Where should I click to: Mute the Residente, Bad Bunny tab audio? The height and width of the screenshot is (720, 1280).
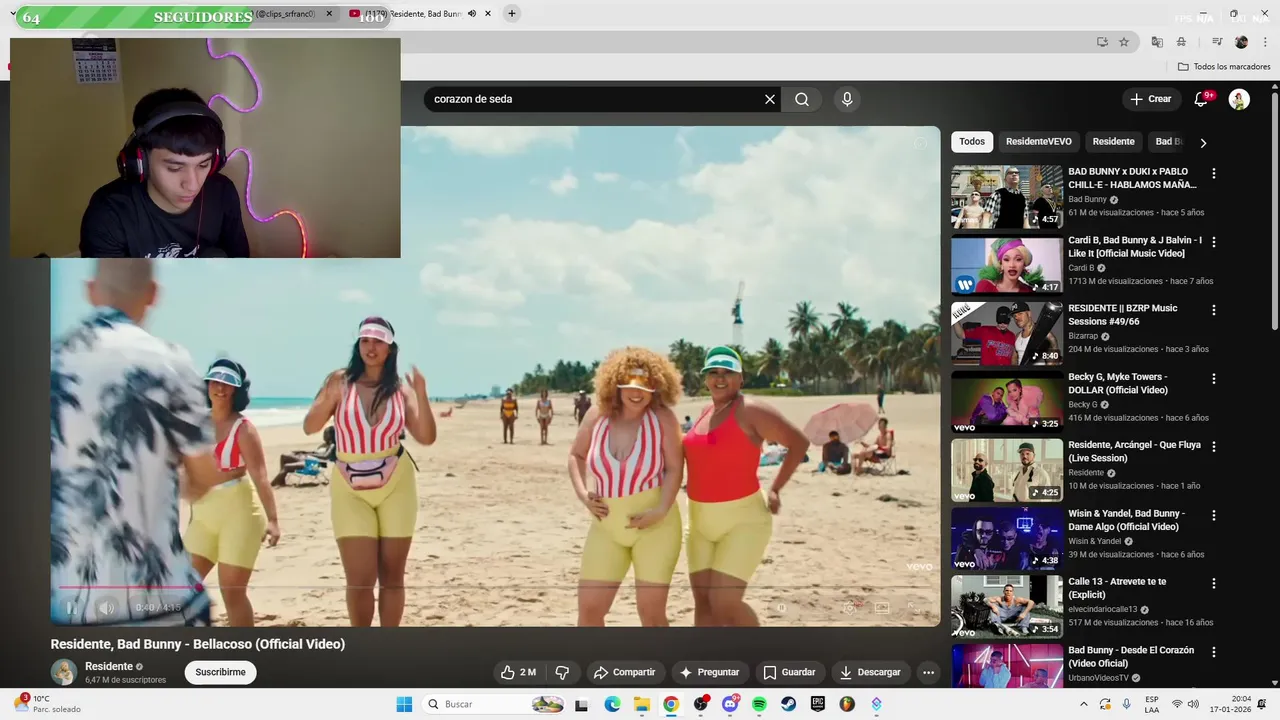[472, 14]
